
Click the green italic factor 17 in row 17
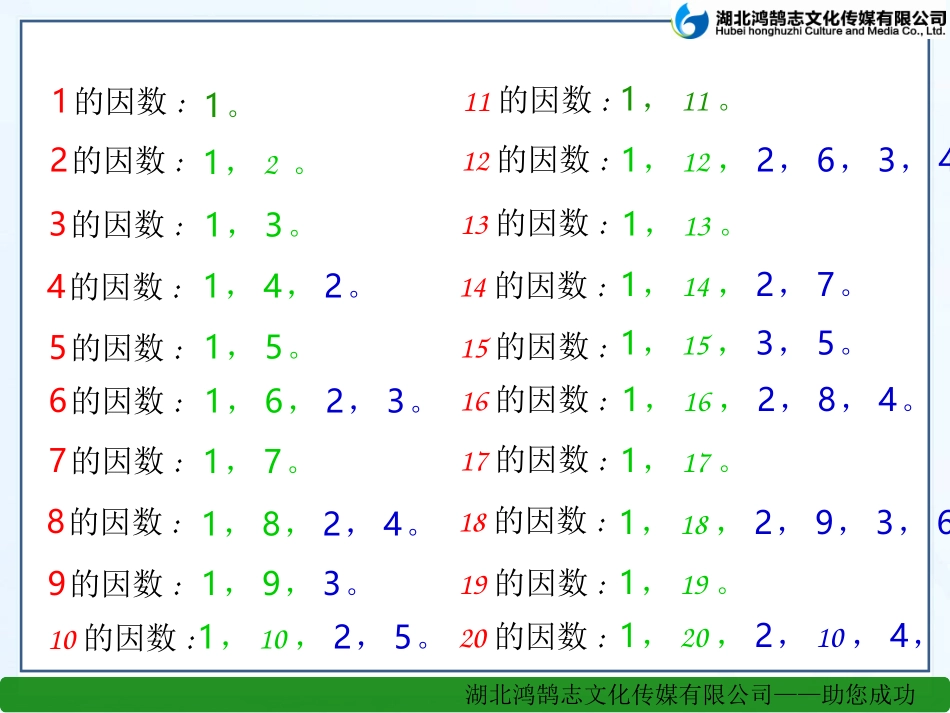697,463
